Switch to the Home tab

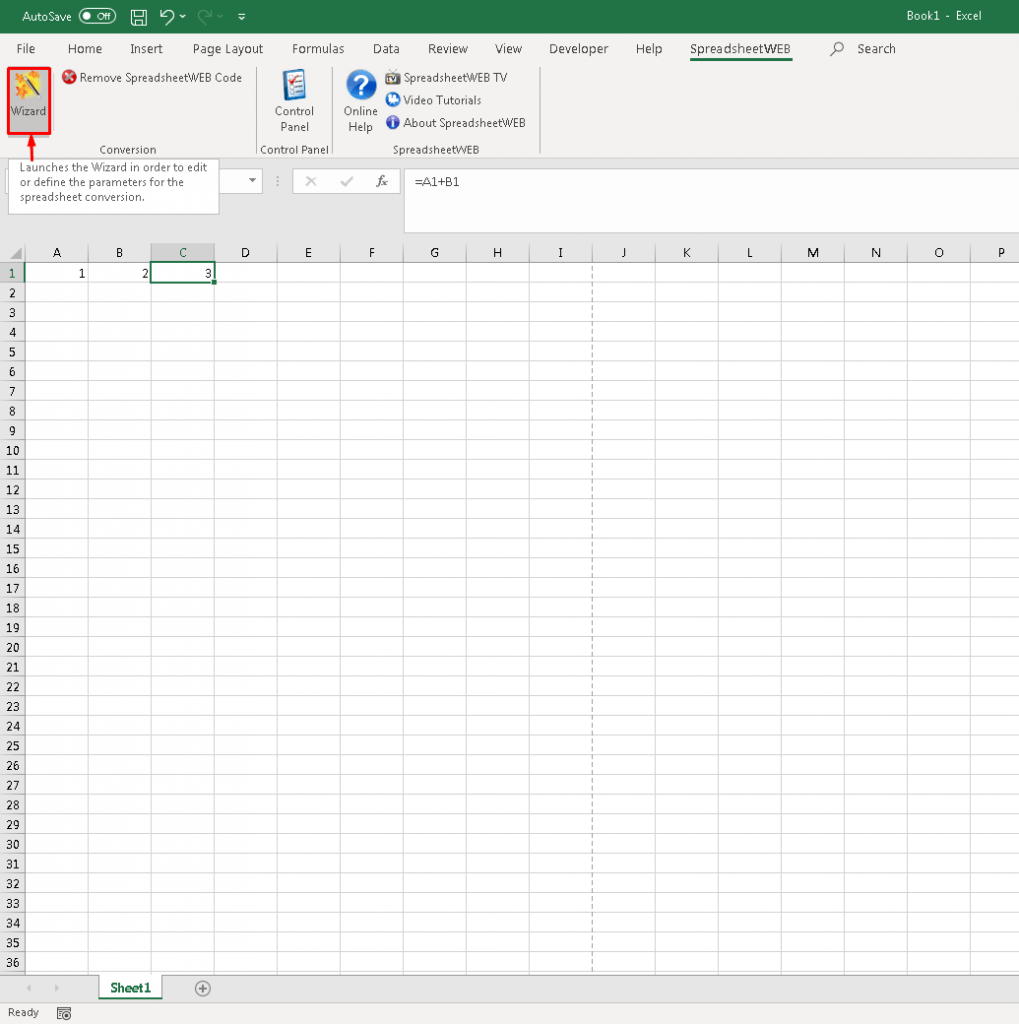(x=85, y=49)
